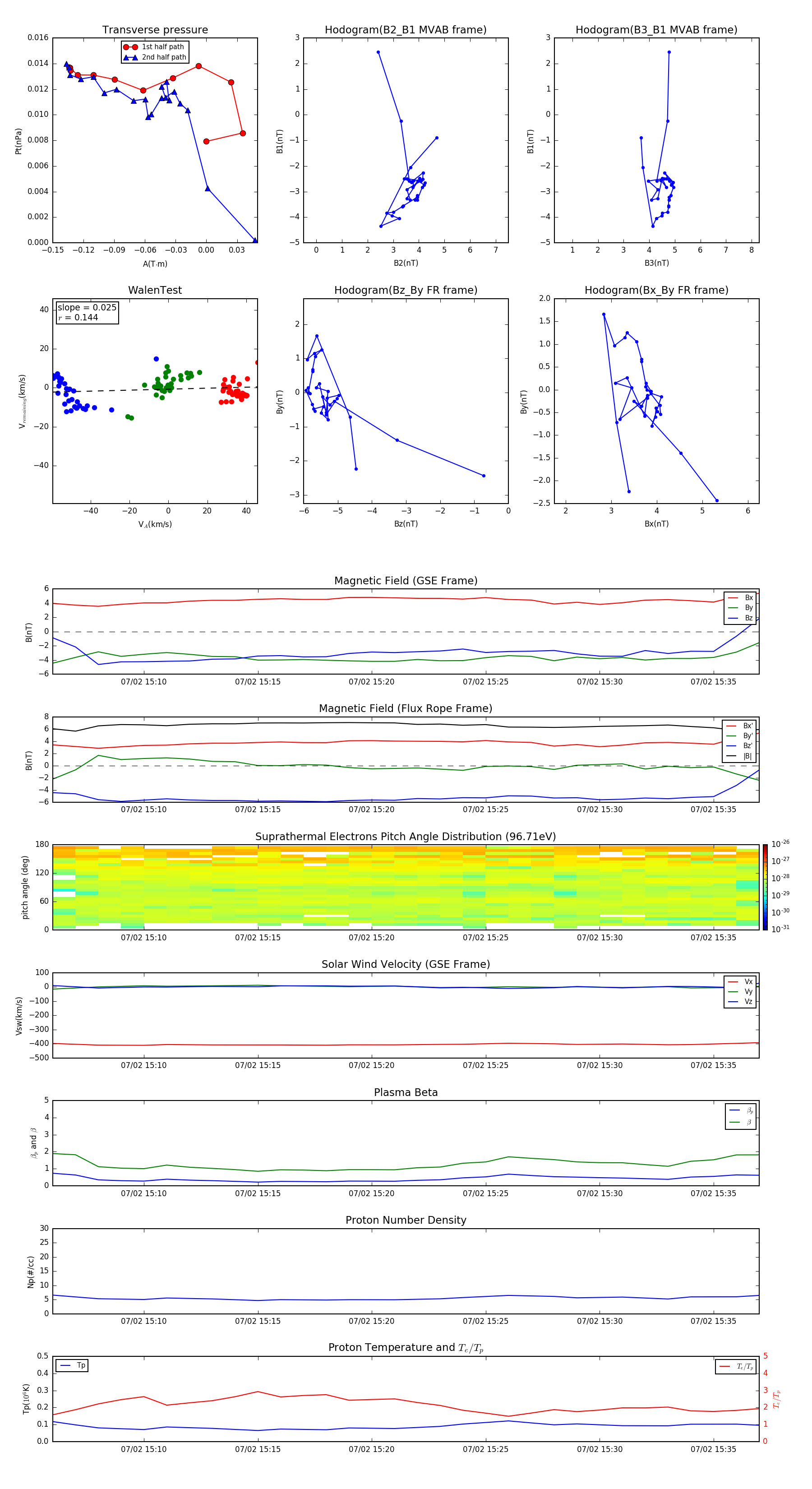
Task: Click 'Proton Temperature and Te/Tp' title
Action: (x=406, y=1348)
